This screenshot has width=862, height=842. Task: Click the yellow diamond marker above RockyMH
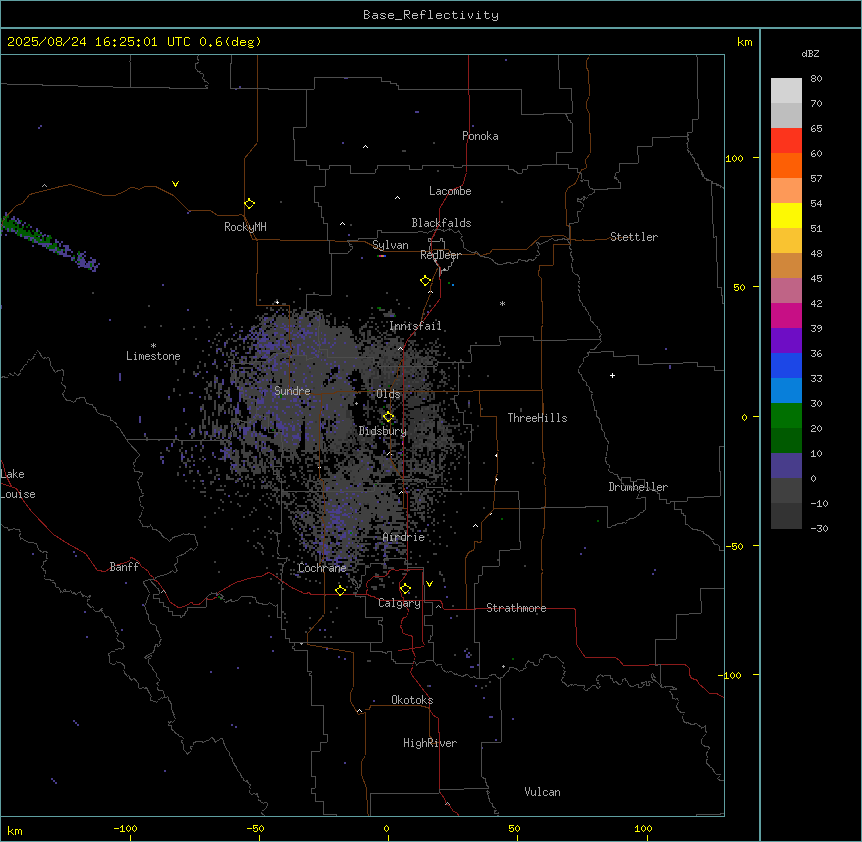point(249,204)
